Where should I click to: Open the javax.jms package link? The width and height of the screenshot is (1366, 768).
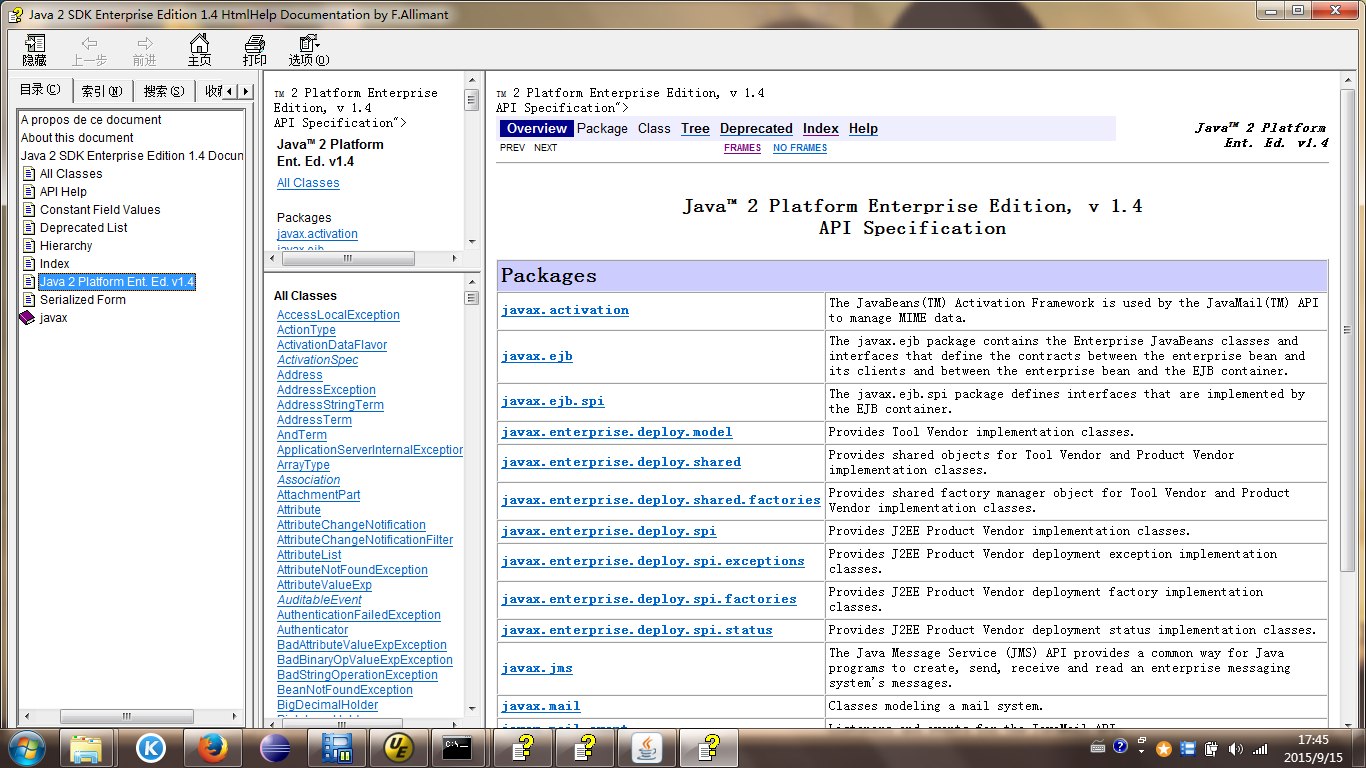click(537, 668)
